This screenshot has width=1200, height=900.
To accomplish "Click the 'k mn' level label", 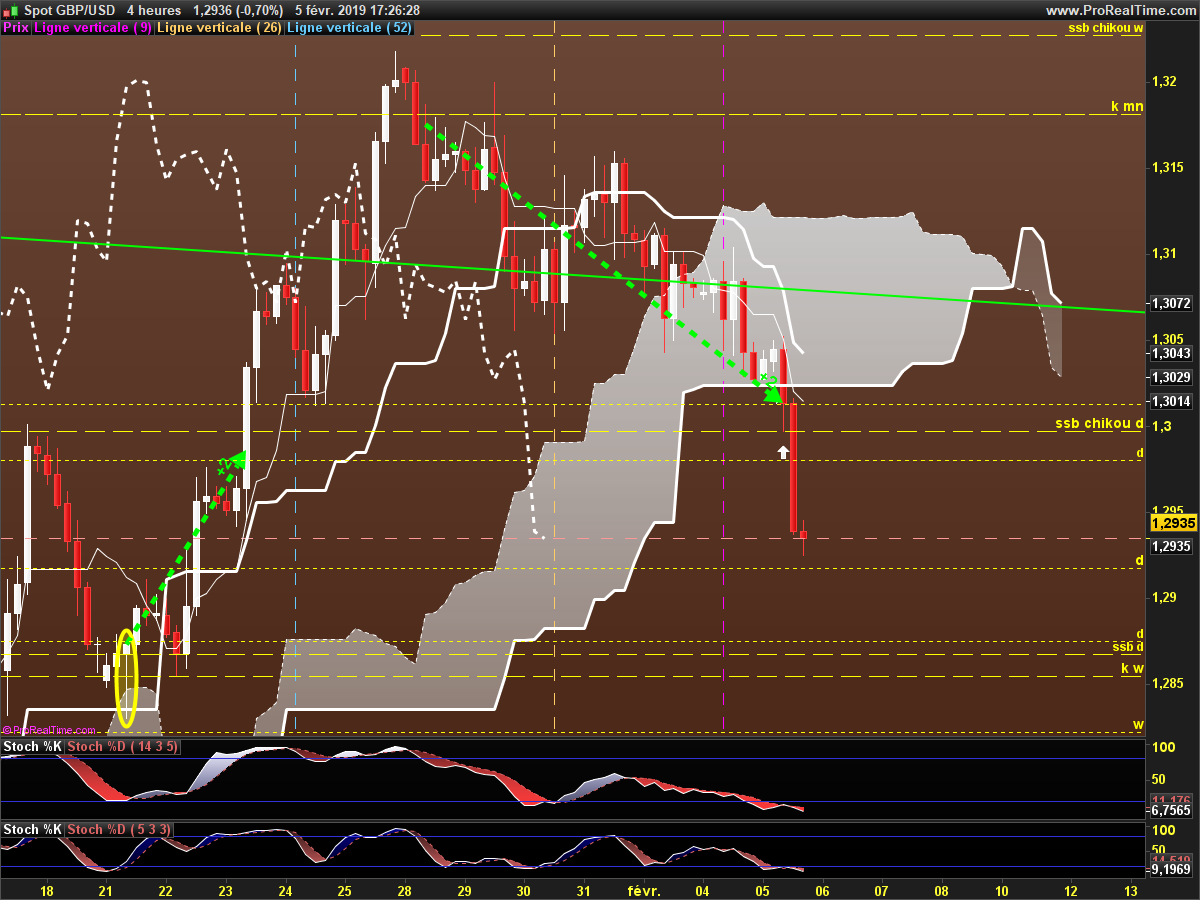I will tap(1127, 105).
